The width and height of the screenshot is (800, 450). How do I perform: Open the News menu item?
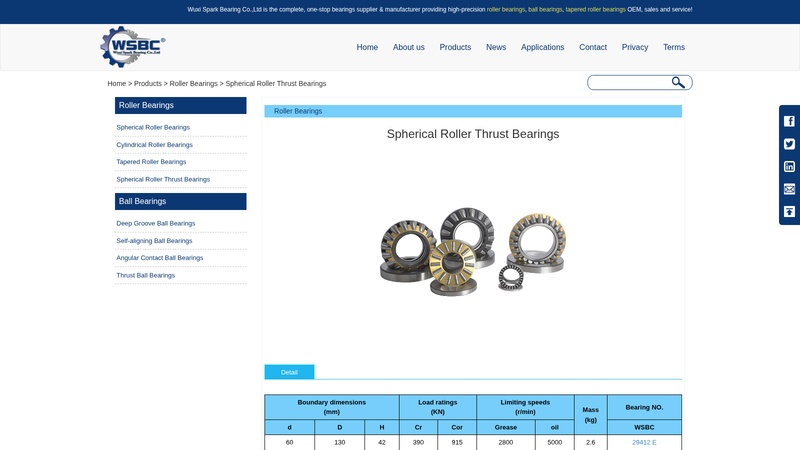coord(496,47)
